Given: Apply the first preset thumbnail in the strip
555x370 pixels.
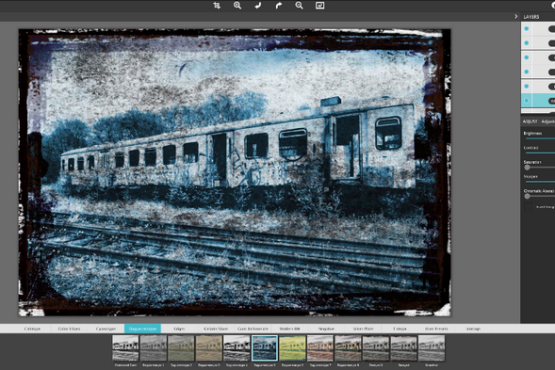Looking at the screenshot, I should coord(125,348).
